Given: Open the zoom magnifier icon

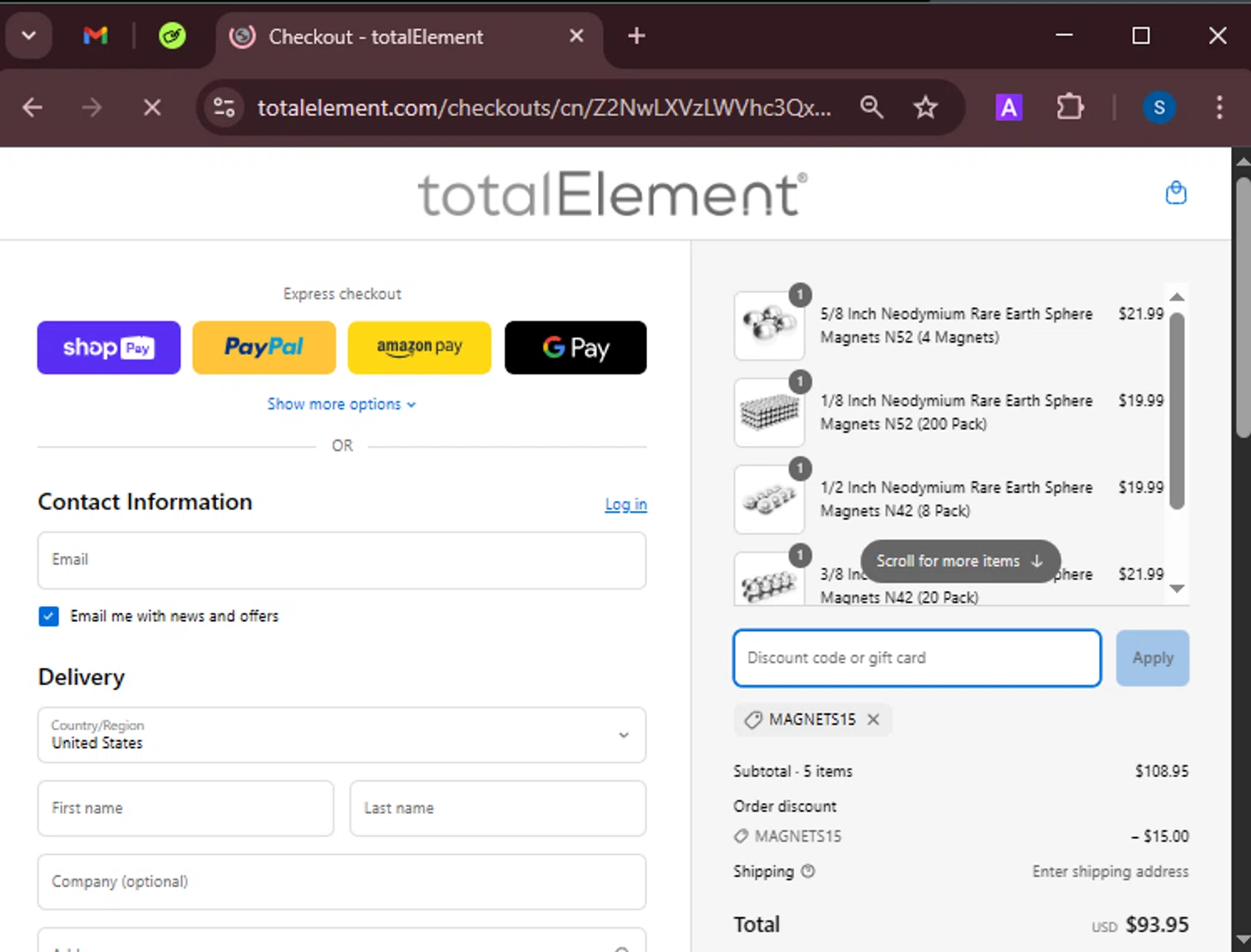Looking at the screenshot, I should pyautogui.click(x=872, y=108).
